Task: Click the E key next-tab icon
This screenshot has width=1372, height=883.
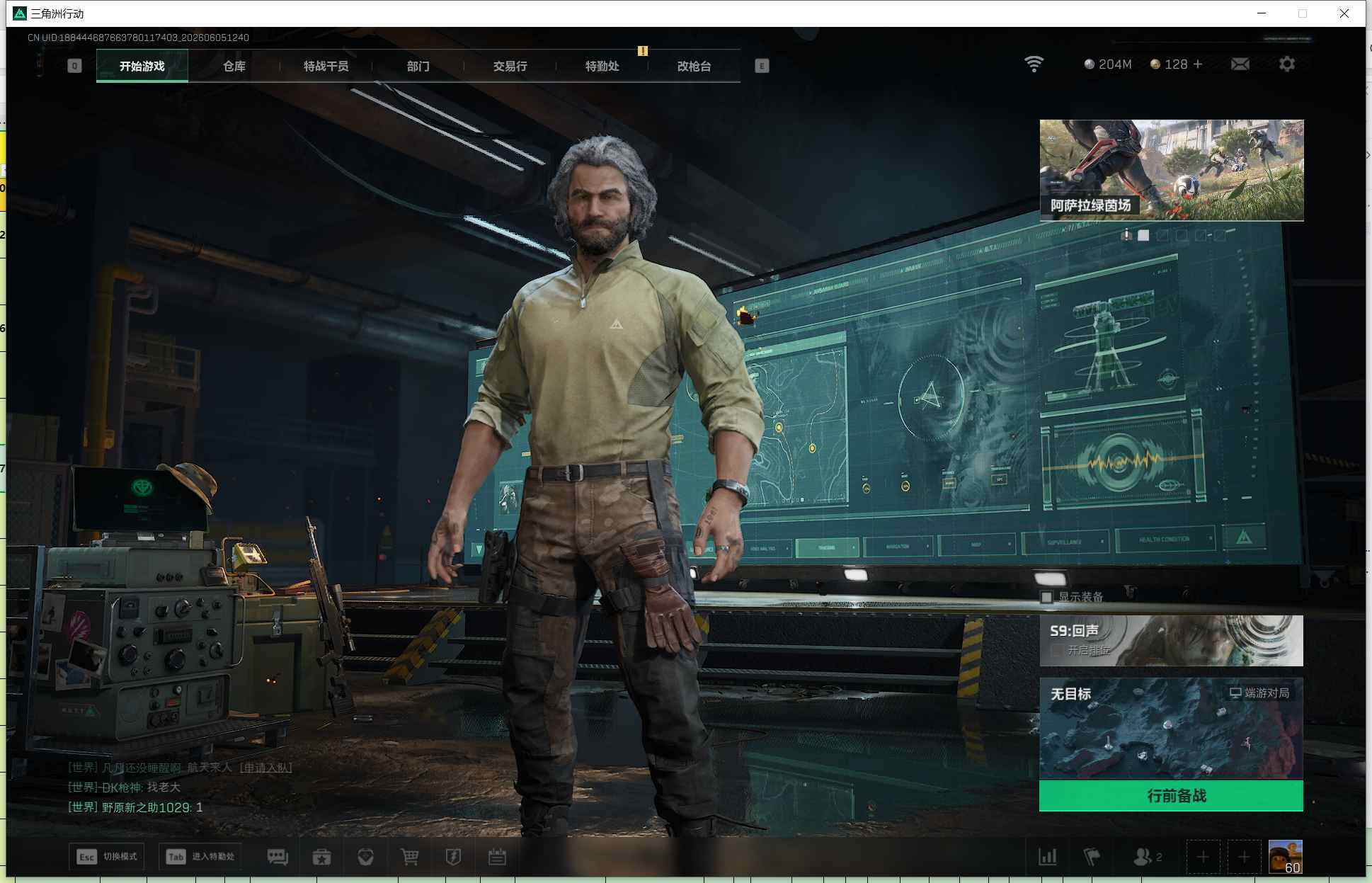Action: click(762, 66)
